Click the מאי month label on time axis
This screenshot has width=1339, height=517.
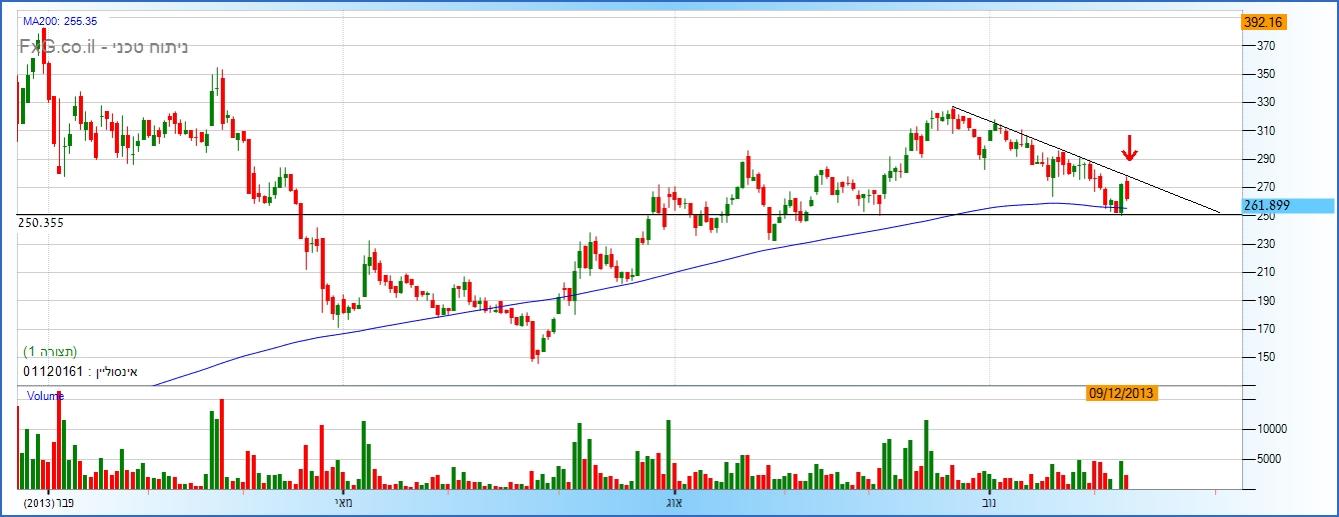coord(345,502)
